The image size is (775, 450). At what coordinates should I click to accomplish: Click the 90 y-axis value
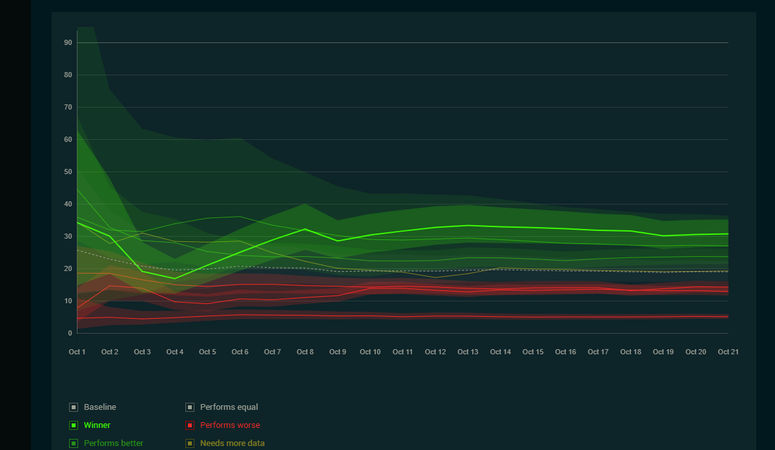point(68,43)
